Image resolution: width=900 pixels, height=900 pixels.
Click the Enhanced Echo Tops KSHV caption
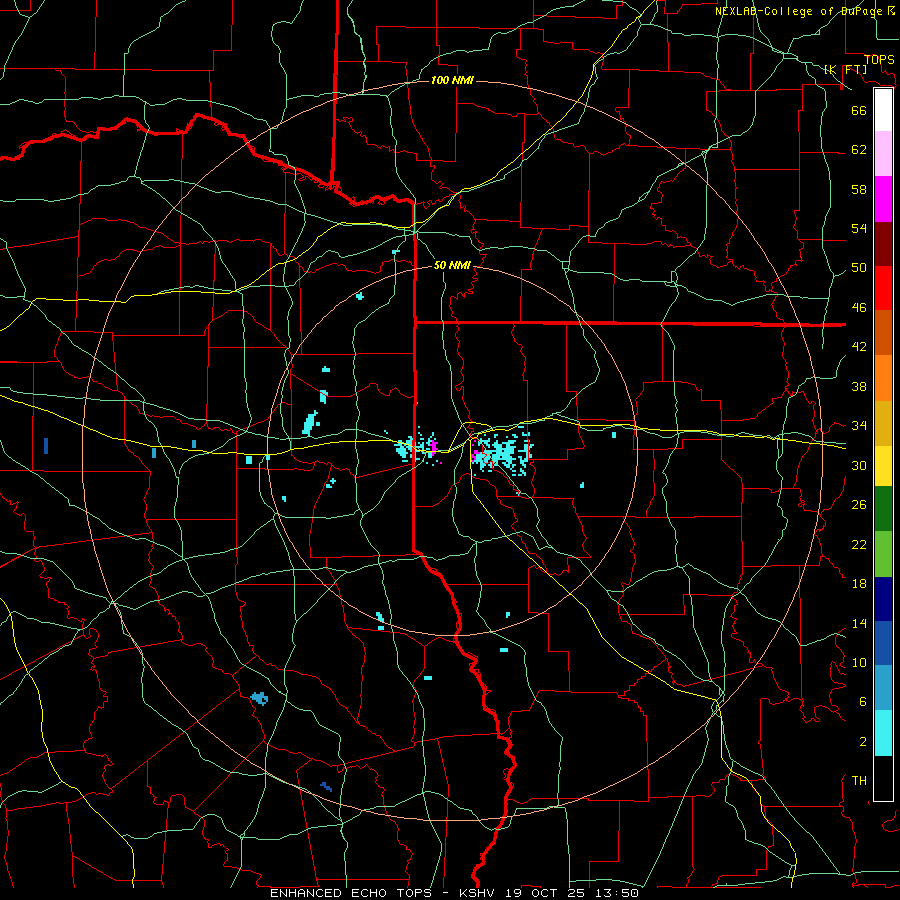(454, 893)
